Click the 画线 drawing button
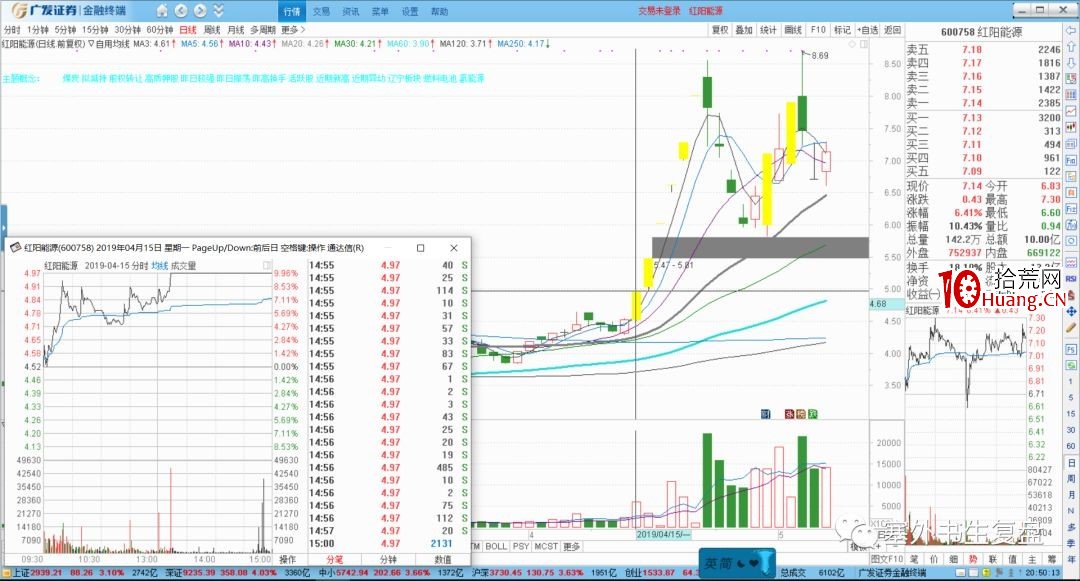This screenshot has width=1080, height=581. click(793, 30)
